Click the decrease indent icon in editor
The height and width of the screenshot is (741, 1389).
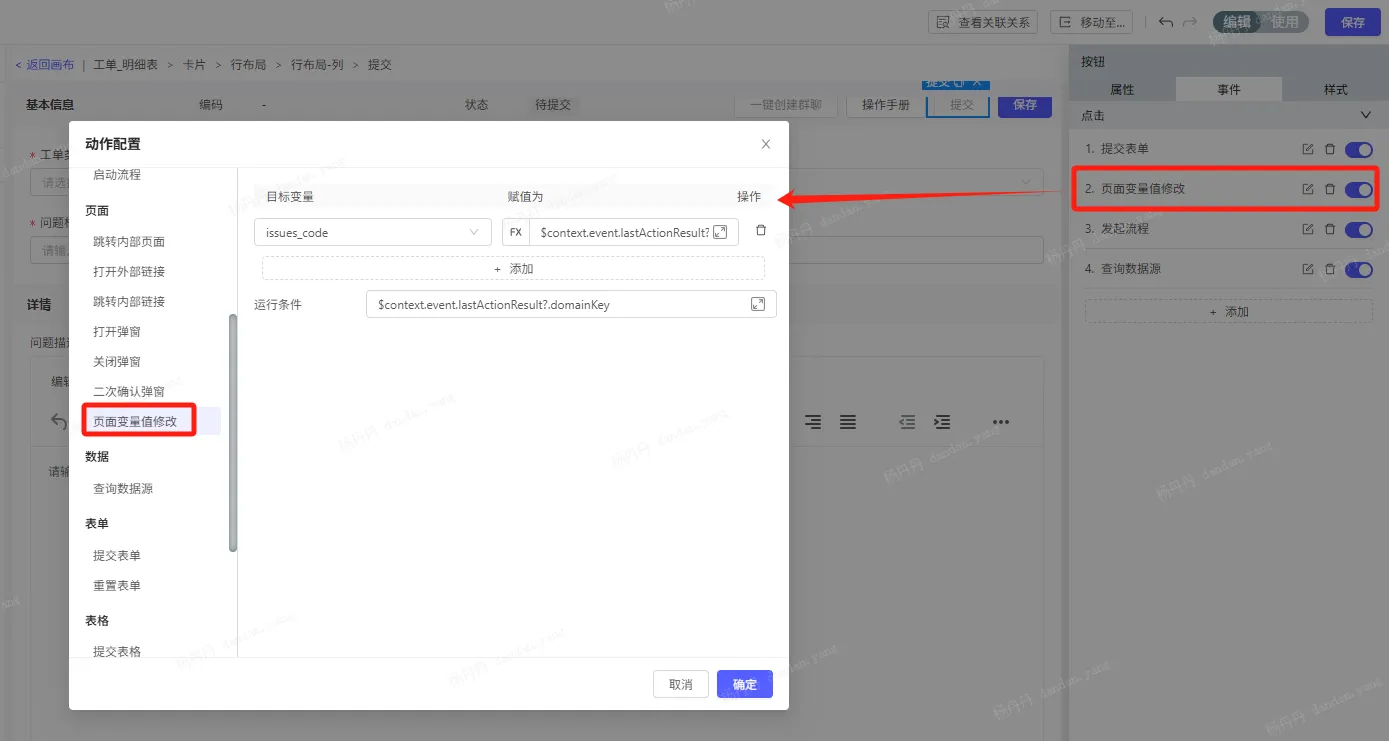tap(907, 422)
